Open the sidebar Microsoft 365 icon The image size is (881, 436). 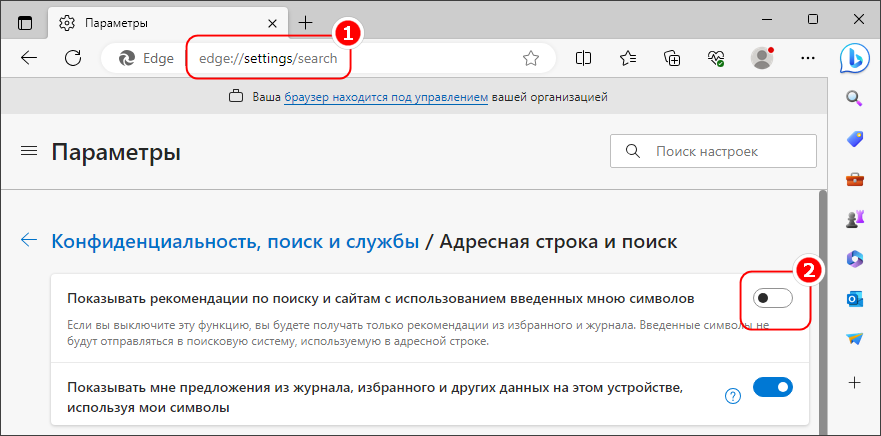(x=855, y=259)
